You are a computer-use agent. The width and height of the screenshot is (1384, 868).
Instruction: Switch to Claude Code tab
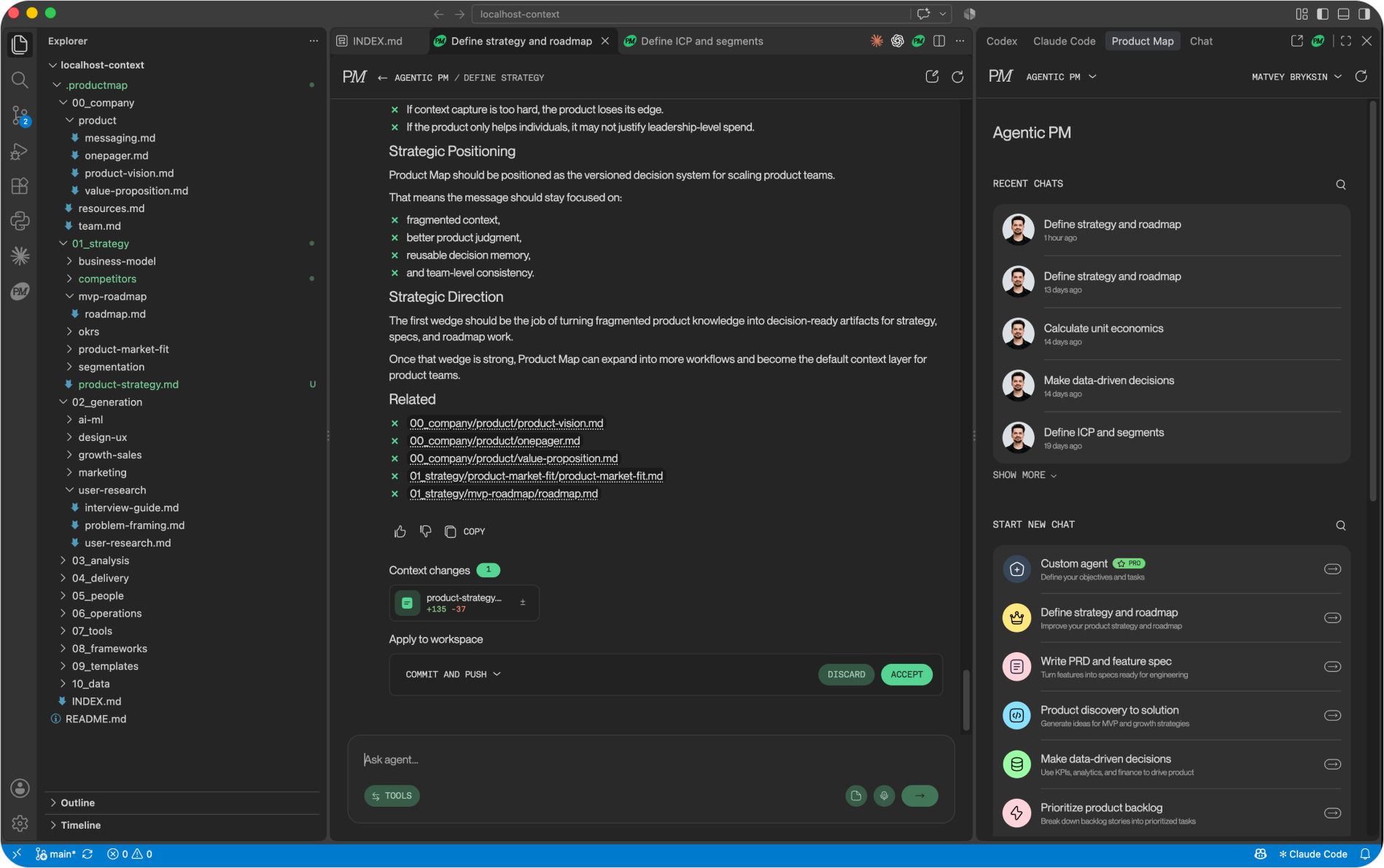[x=1064, y=42]
